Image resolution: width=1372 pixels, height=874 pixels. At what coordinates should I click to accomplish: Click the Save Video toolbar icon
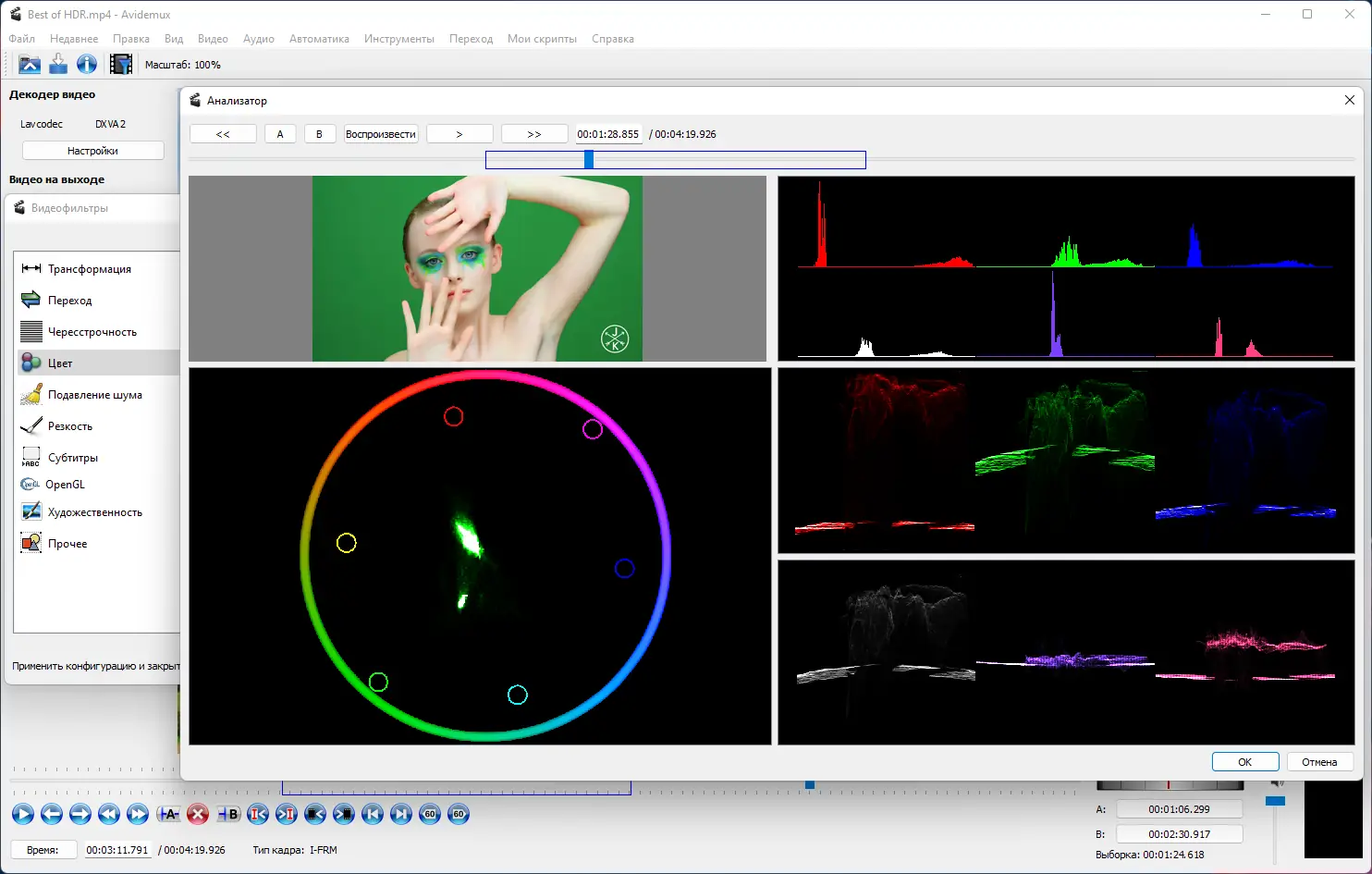click(58, 64)
